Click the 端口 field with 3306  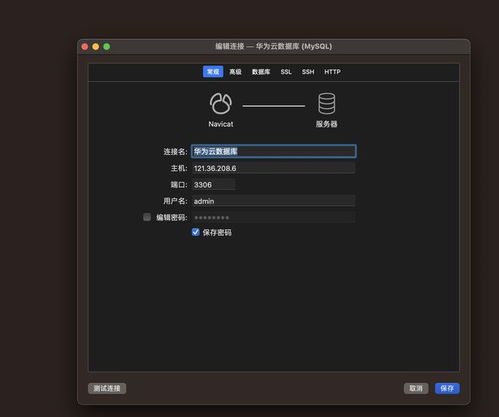pos(214,185)
